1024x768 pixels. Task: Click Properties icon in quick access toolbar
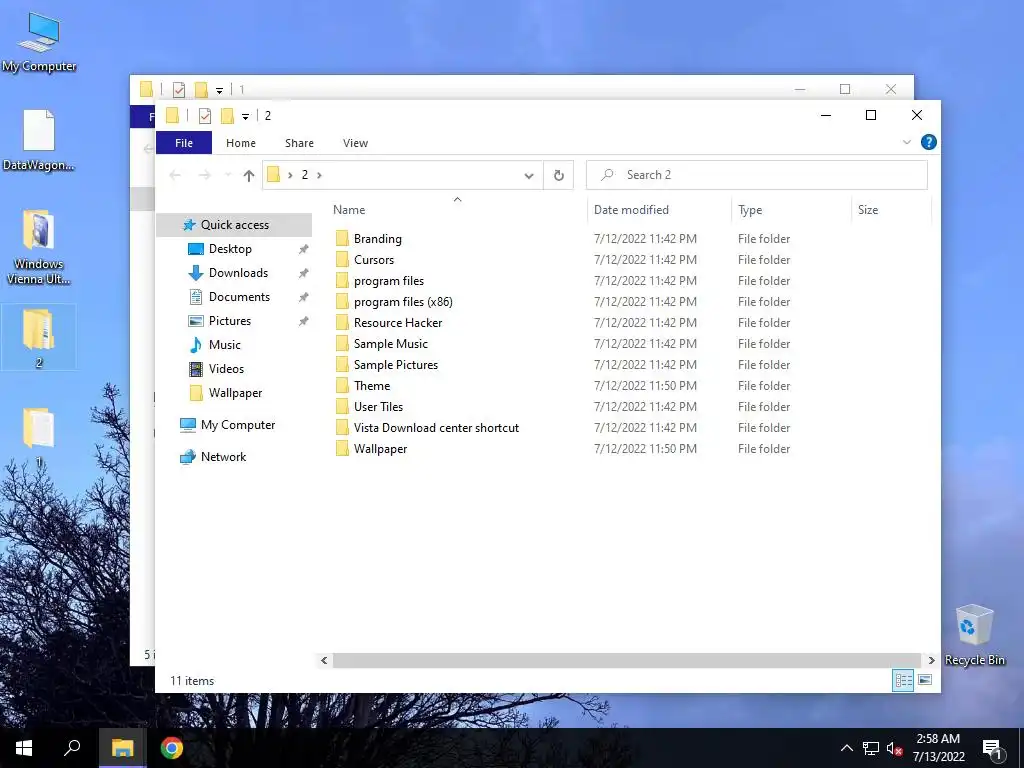click(x=204, y=116)
